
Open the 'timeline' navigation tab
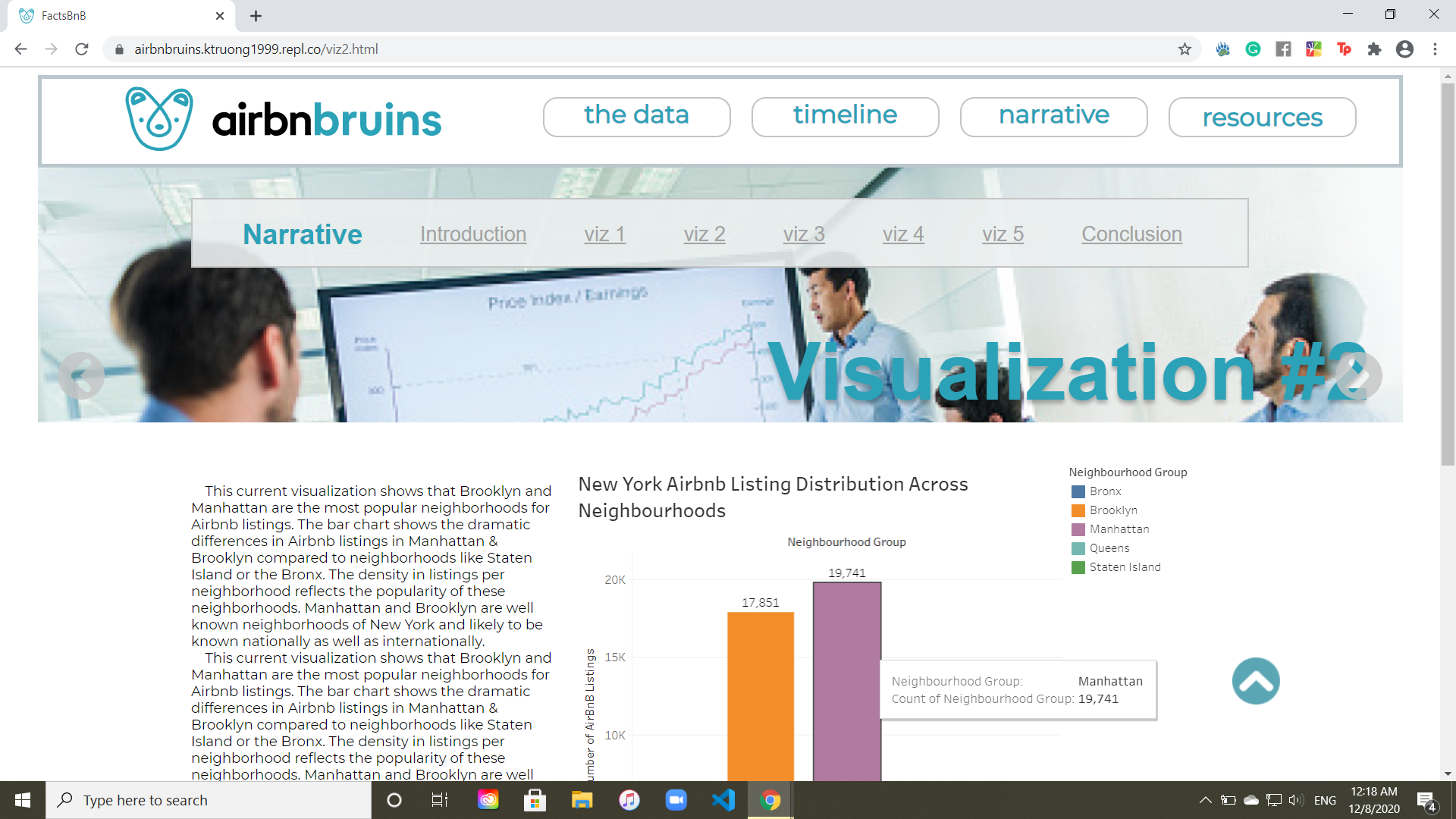[845, 116]
